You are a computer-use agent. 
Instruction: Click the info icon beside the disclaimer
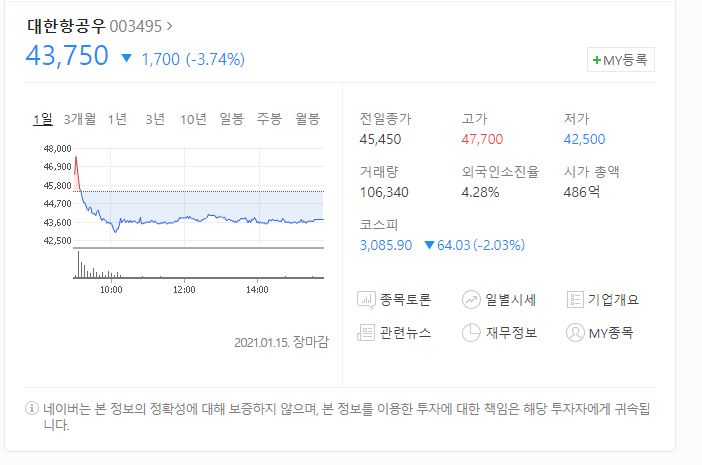tap(32, 408)
